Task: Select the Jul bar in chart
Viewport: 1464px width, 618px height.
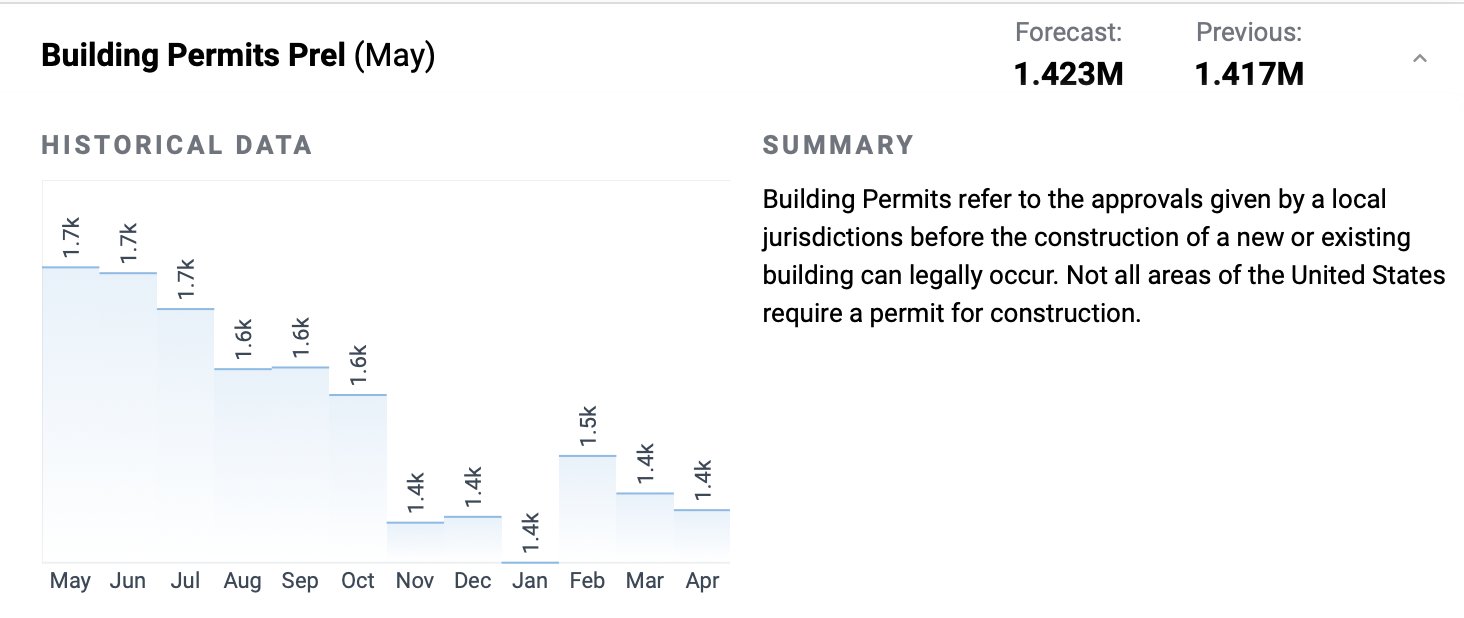Action: tap(186, 435)
